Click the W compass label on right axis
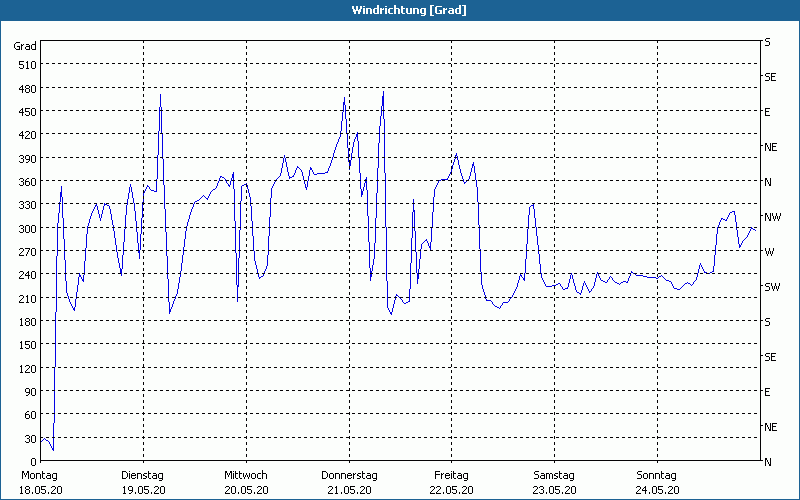800x500 pixels. (x=768, y=252)
